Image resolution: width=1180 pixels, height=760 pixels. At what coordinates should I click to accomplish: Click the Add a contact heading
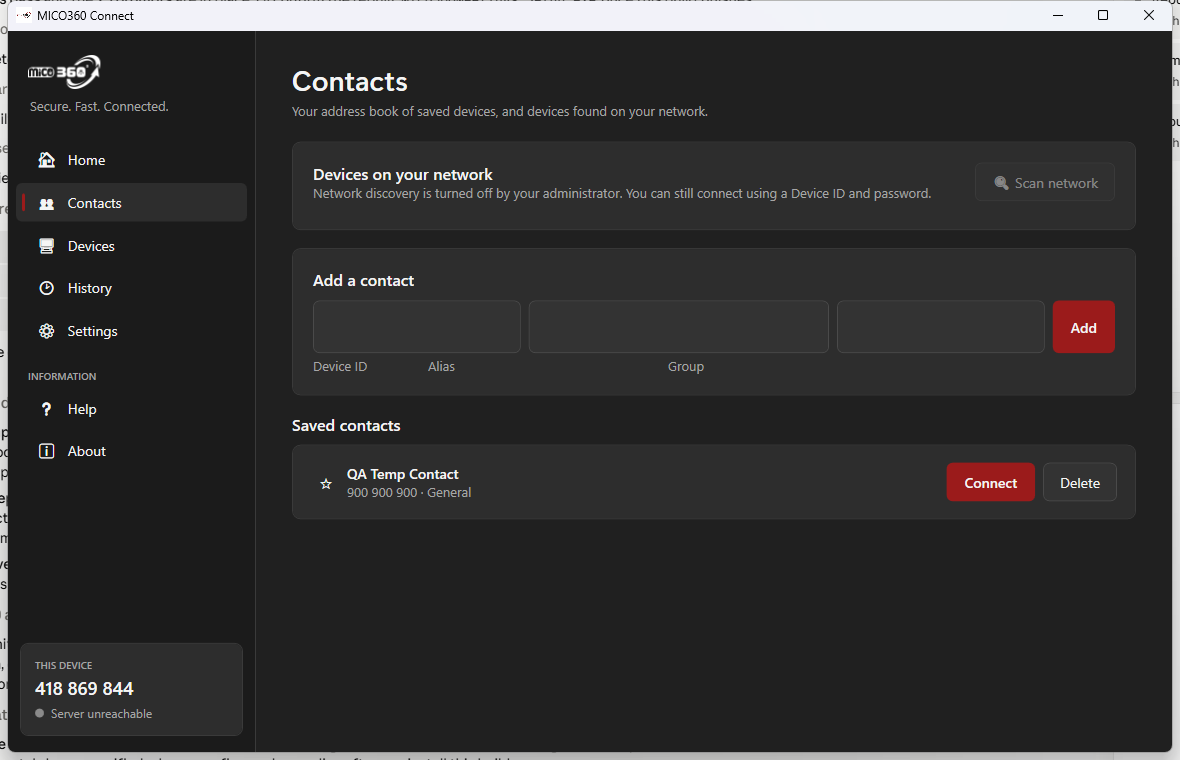(363, 281)
